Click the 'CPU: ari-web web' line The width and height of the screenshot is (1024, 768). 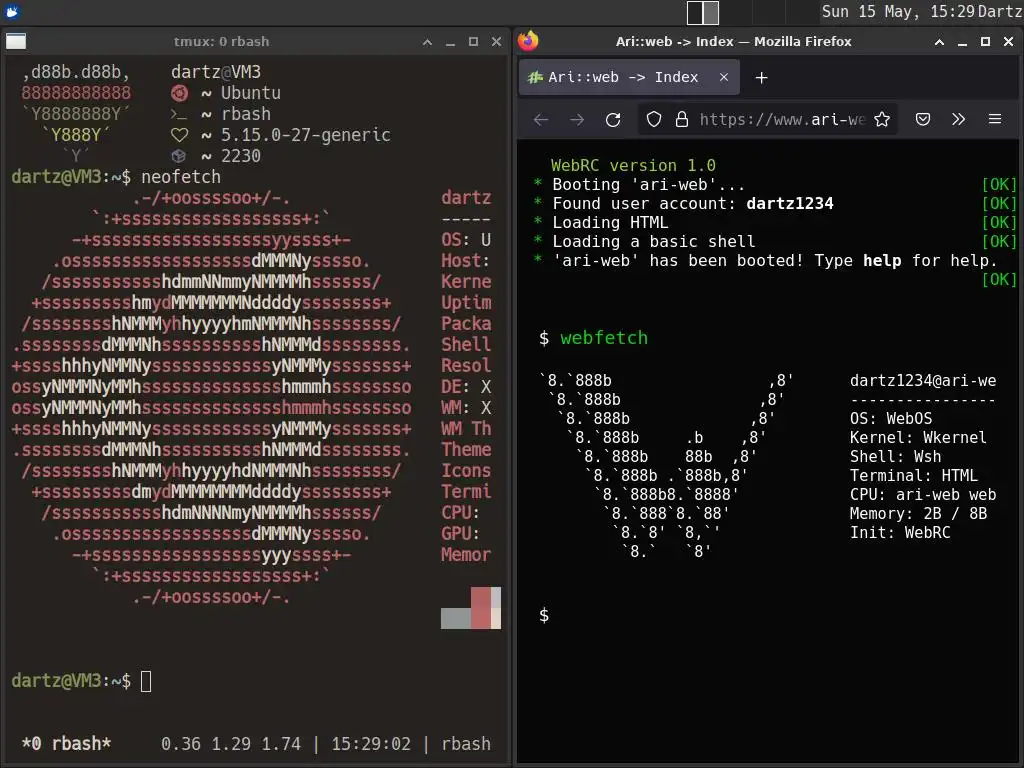[x=923, y=494]
